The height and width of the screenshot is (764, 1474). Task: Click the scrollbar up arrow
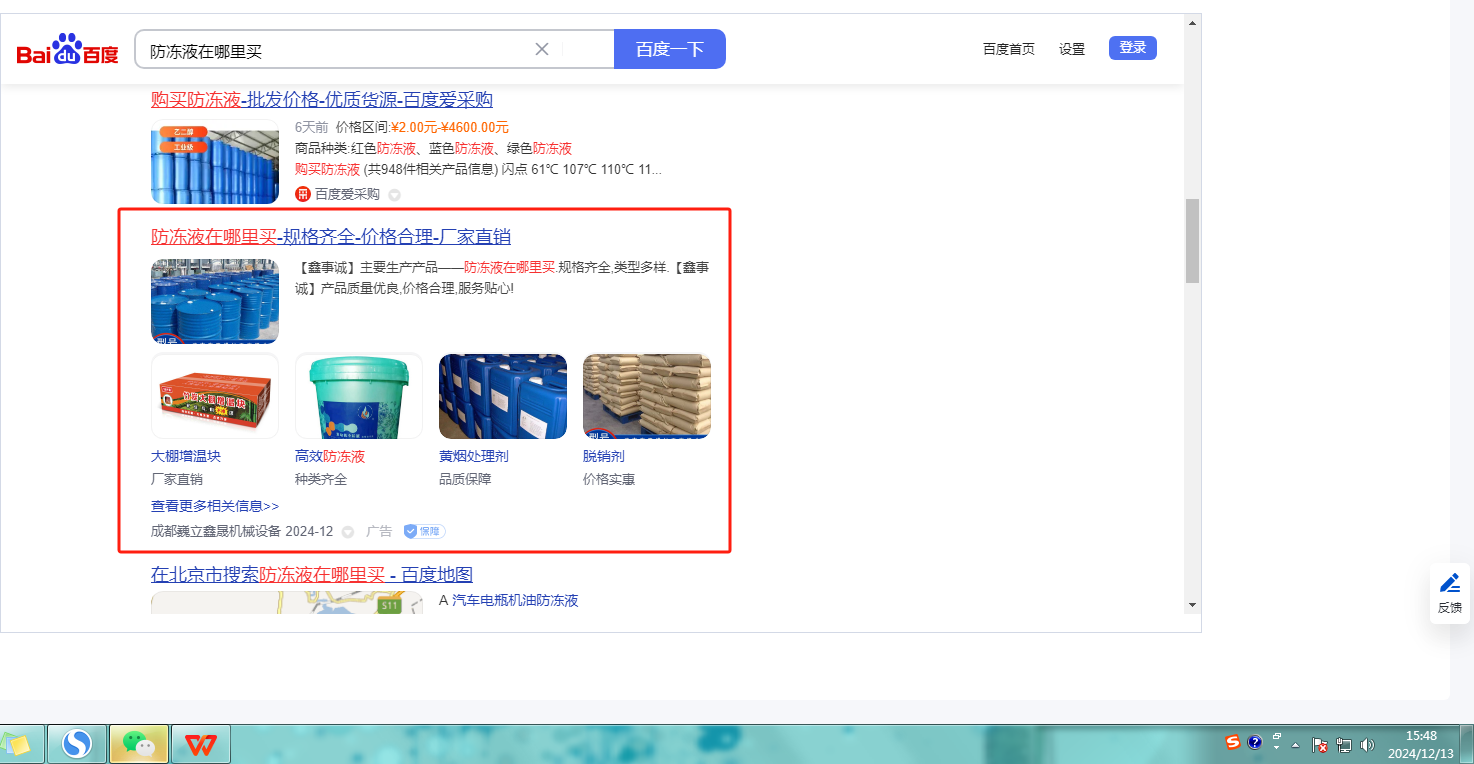pyautogui.click(x=1192, y=22)
